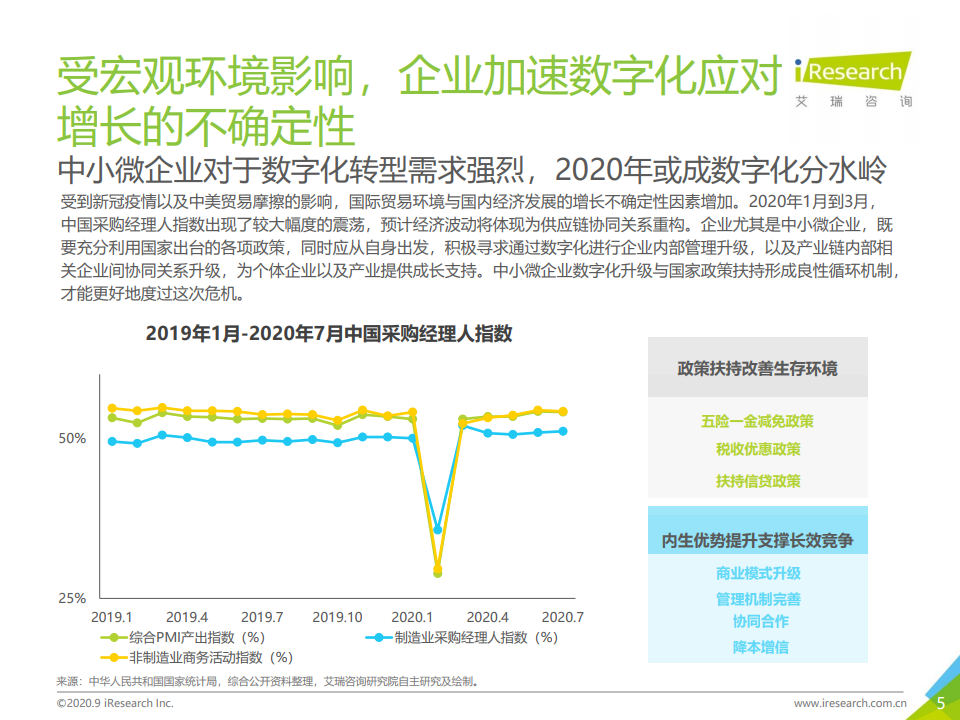The width and height of the screenshot is (960, 720).
Task: Open the www.iresearch.com.cn link
Action: 850,703
